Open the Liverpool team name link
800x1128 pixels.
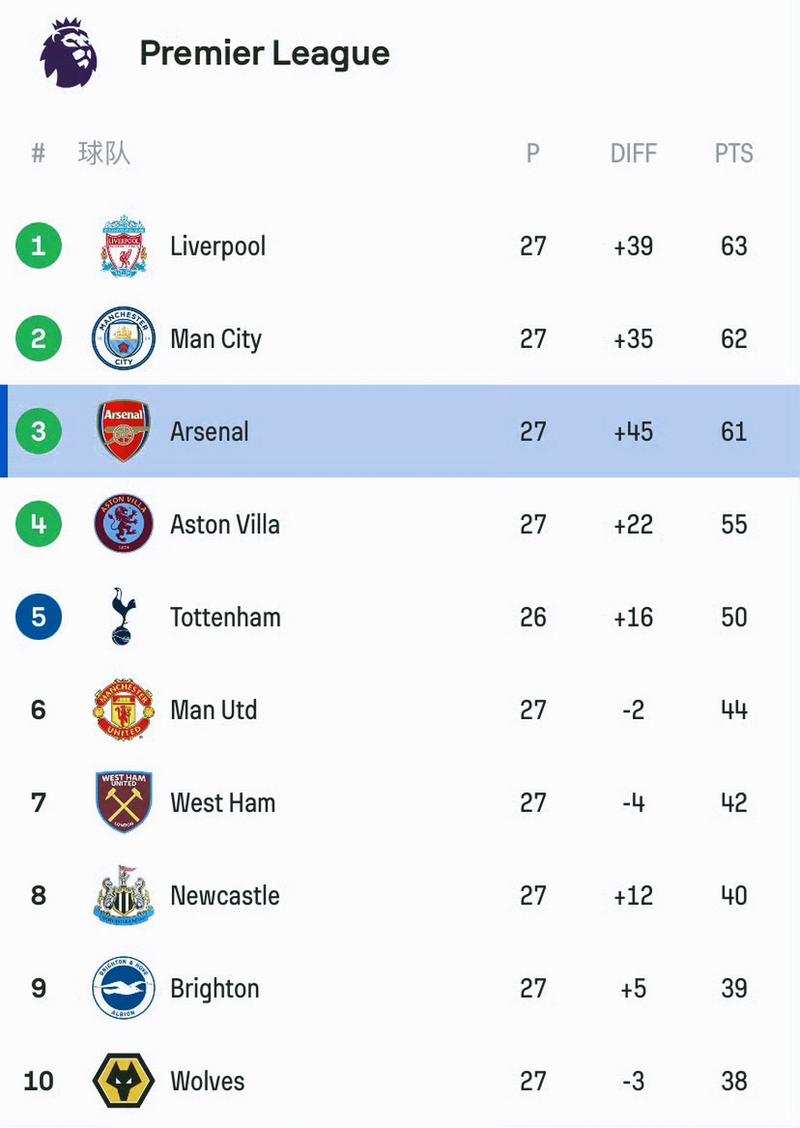(218, 247)
